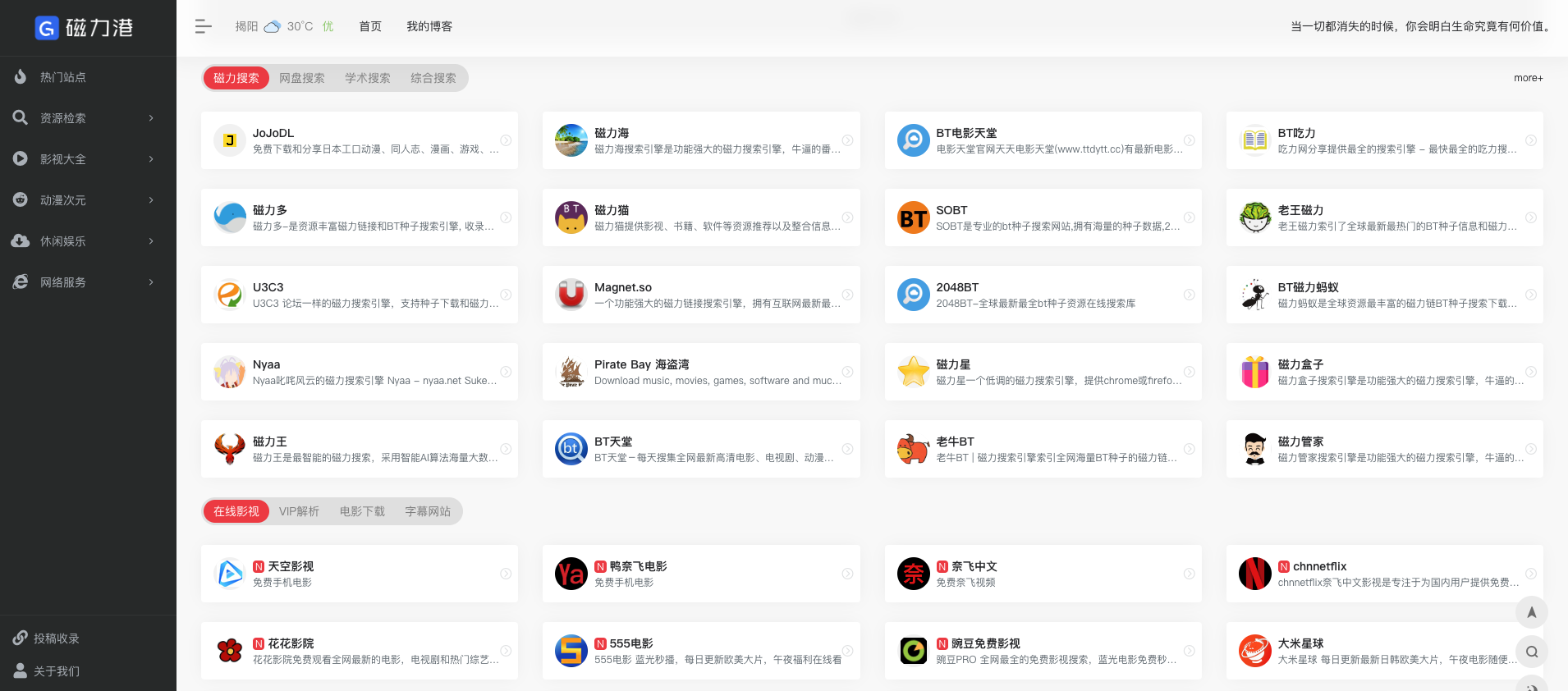The height and width of the screenshot is (691, 1568).
Task: Click the 磁力盒子 gift box icon
Action: pyautogui.click(x=1255, y=372)
